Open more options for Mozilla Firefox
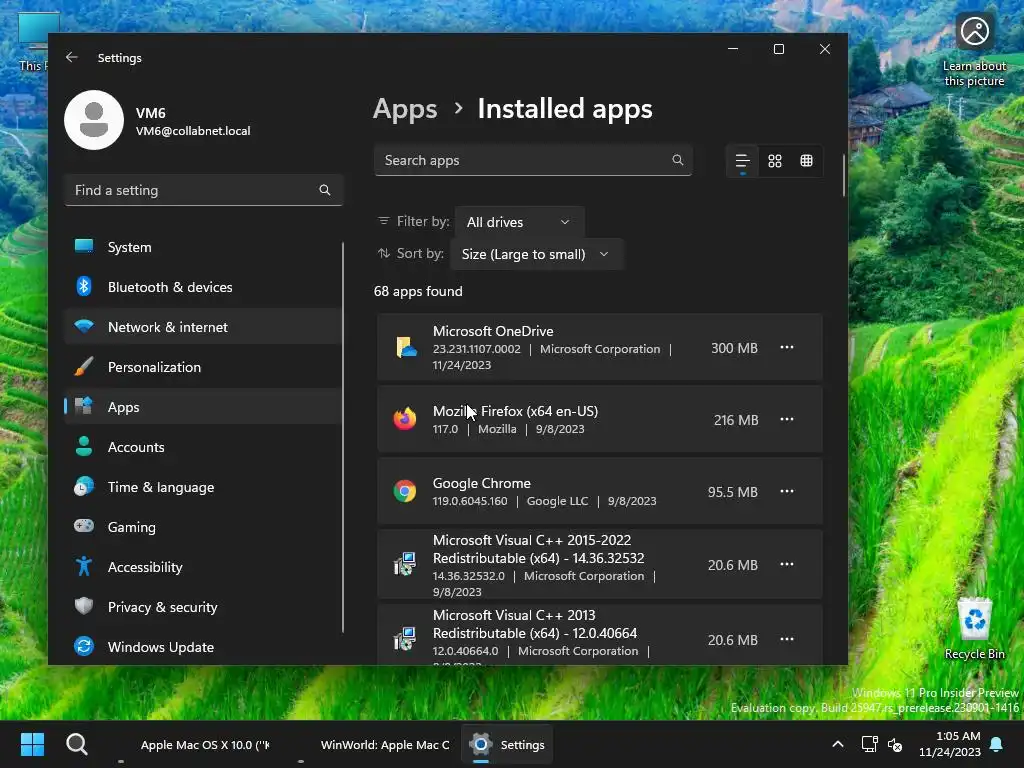 coord(787,419)
